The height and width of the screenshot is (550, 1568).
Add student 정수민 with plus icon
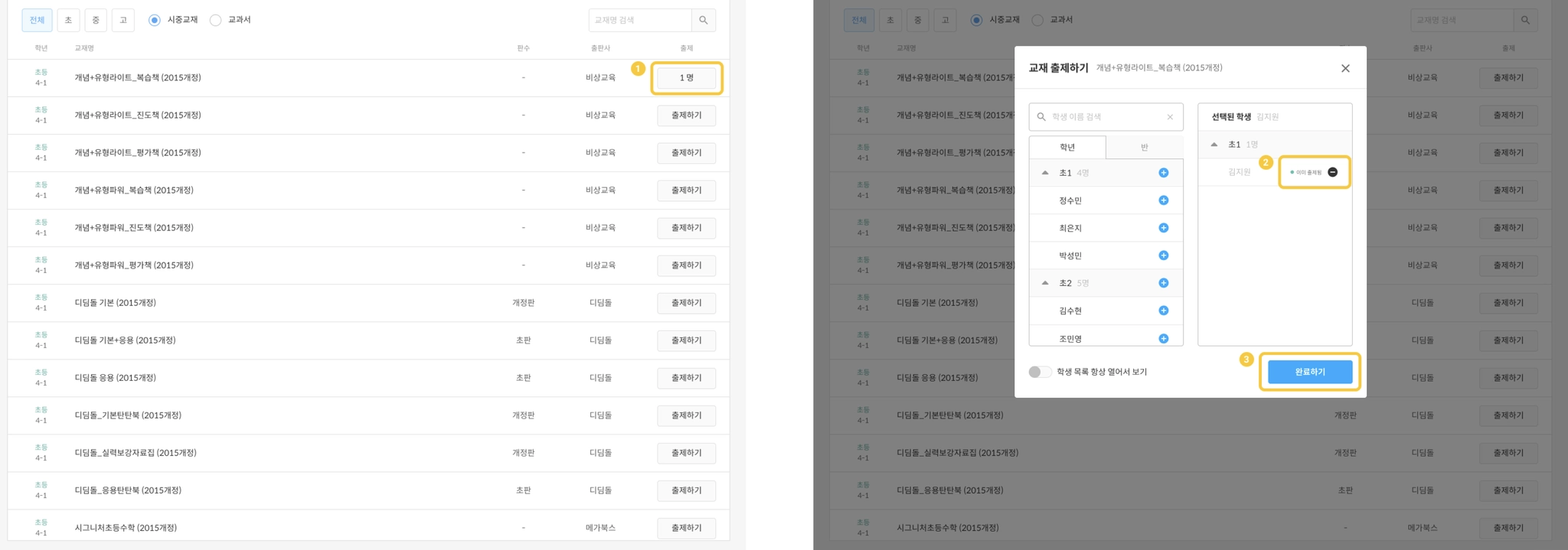pos(1163,200)
